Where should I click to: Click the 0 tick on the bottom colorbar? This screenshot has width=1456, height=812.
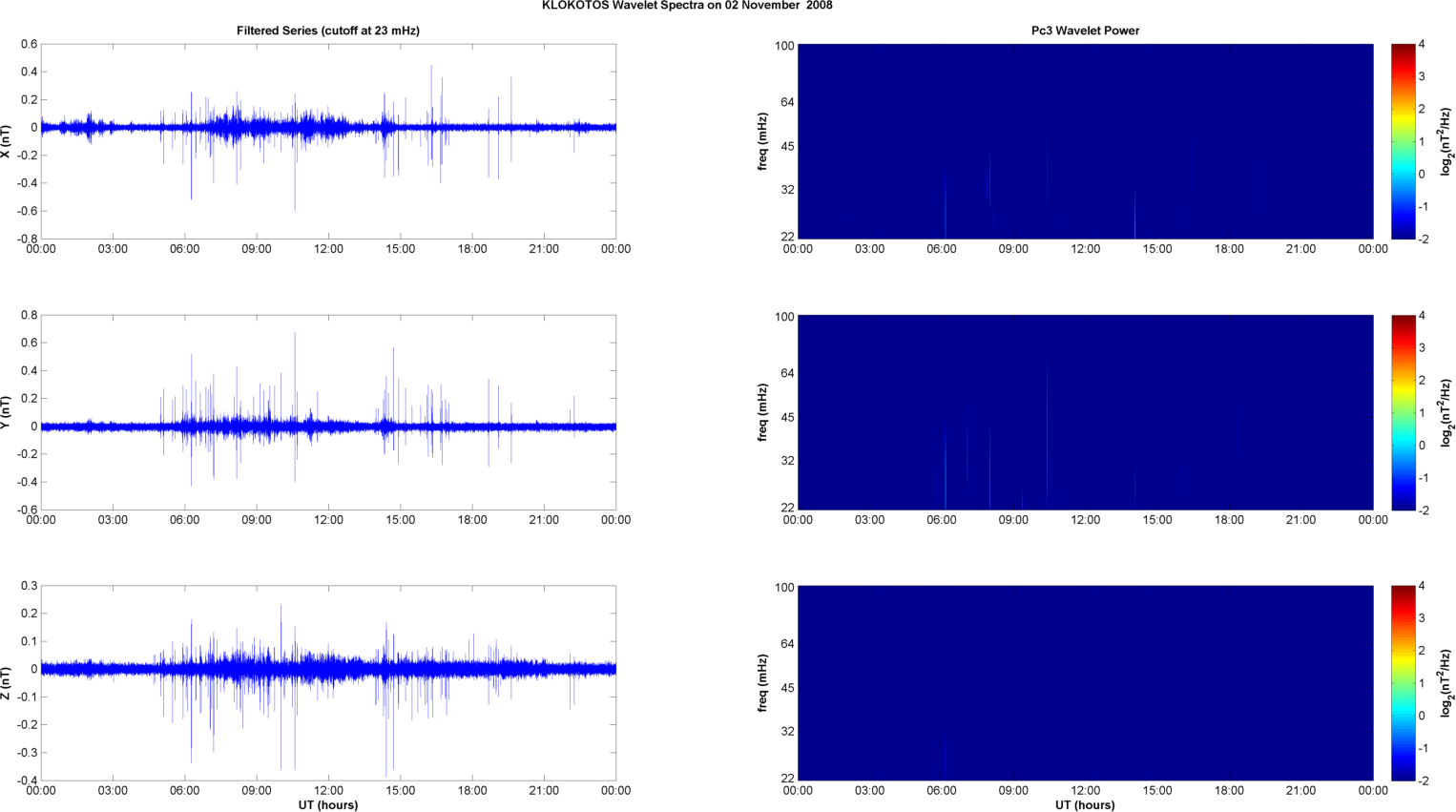coord(1422,716)
